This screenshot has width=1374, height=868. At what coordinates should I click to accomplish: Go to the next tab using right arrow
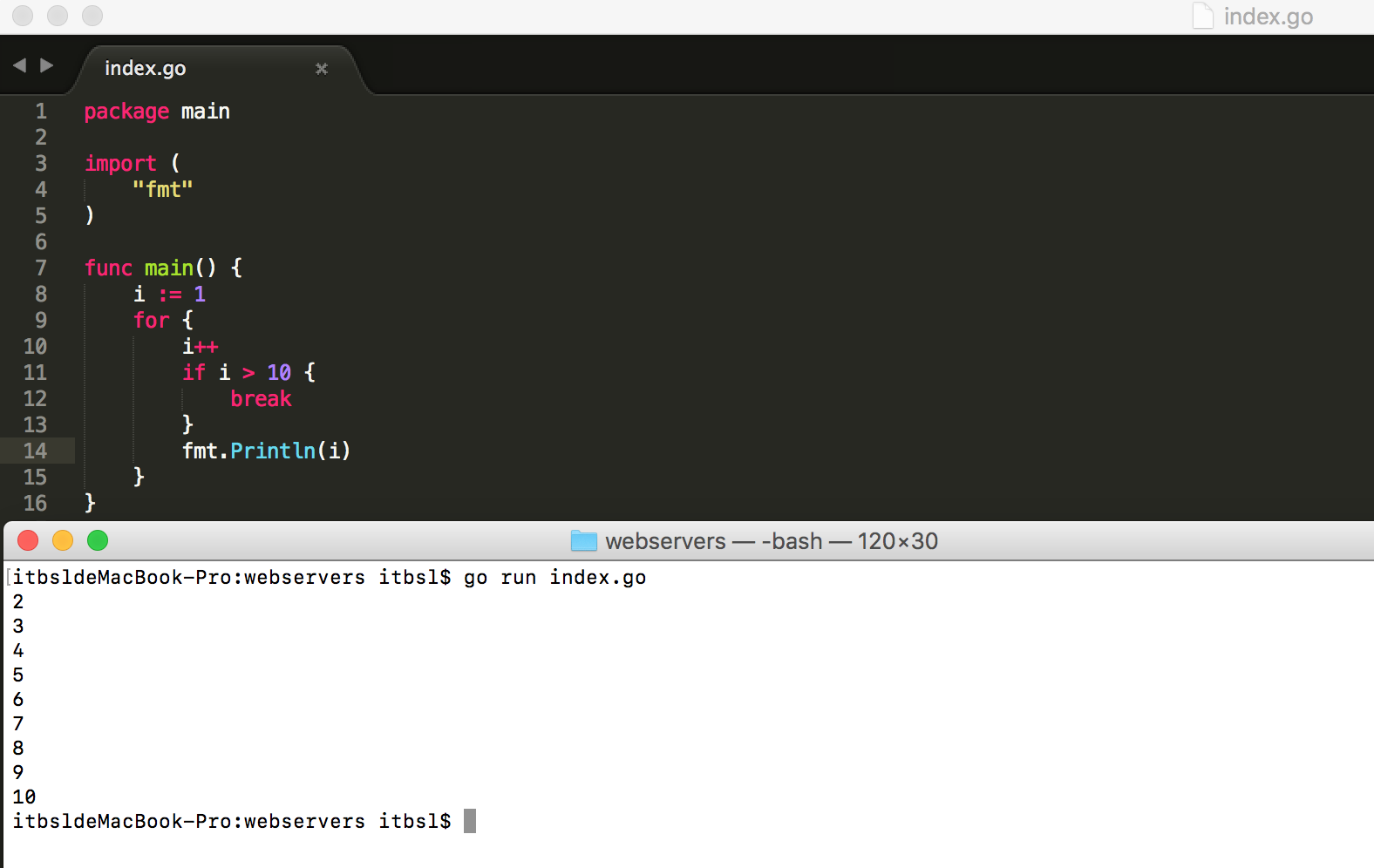tap(47, 65)
